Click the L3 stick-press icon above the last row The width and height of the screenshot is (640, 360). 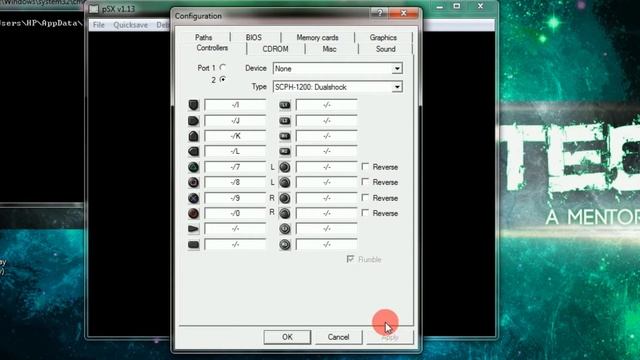coord(285,229)
